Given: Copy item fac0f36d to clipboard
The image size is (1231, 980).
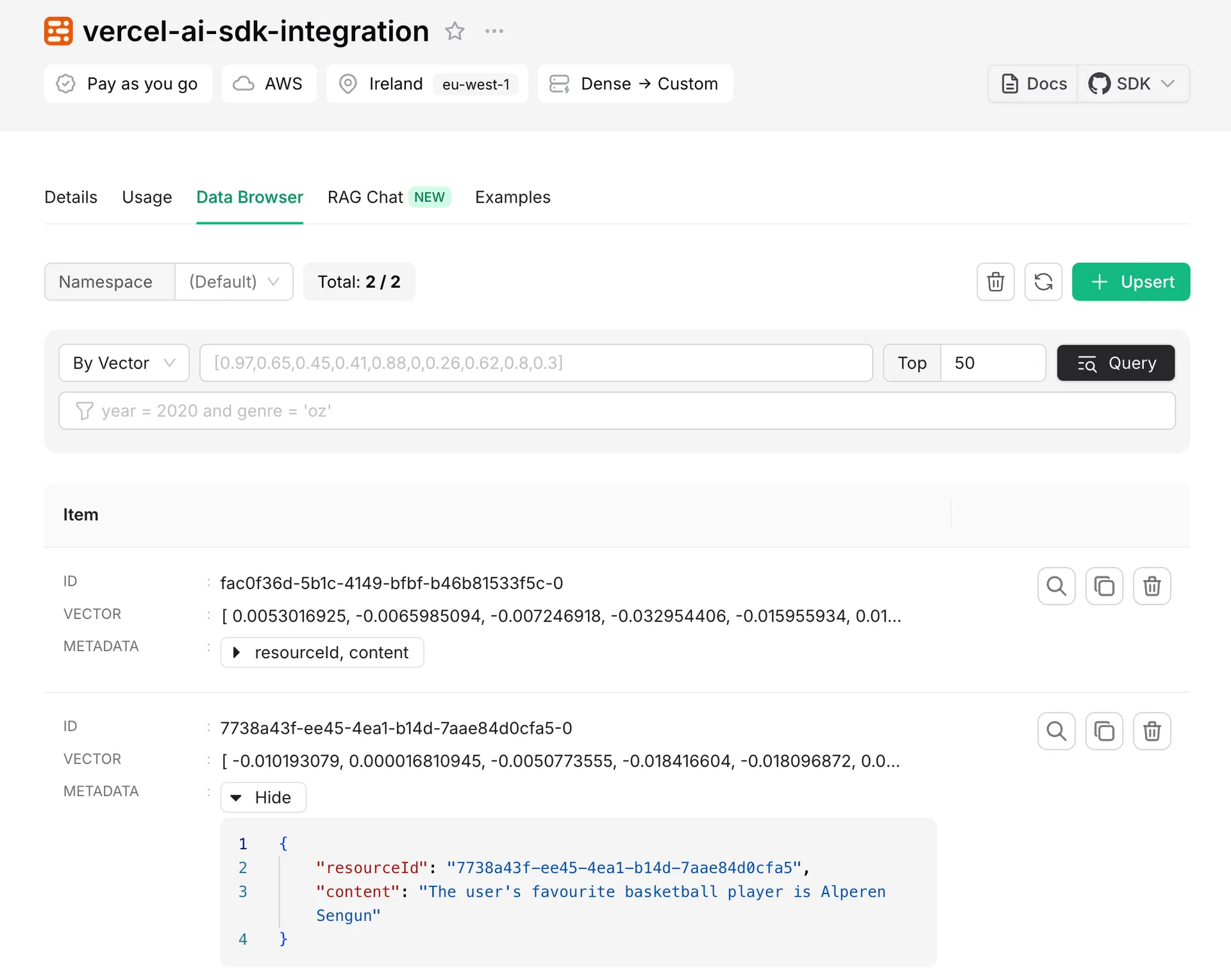Looking at the screenshot, I should 1104,586.
